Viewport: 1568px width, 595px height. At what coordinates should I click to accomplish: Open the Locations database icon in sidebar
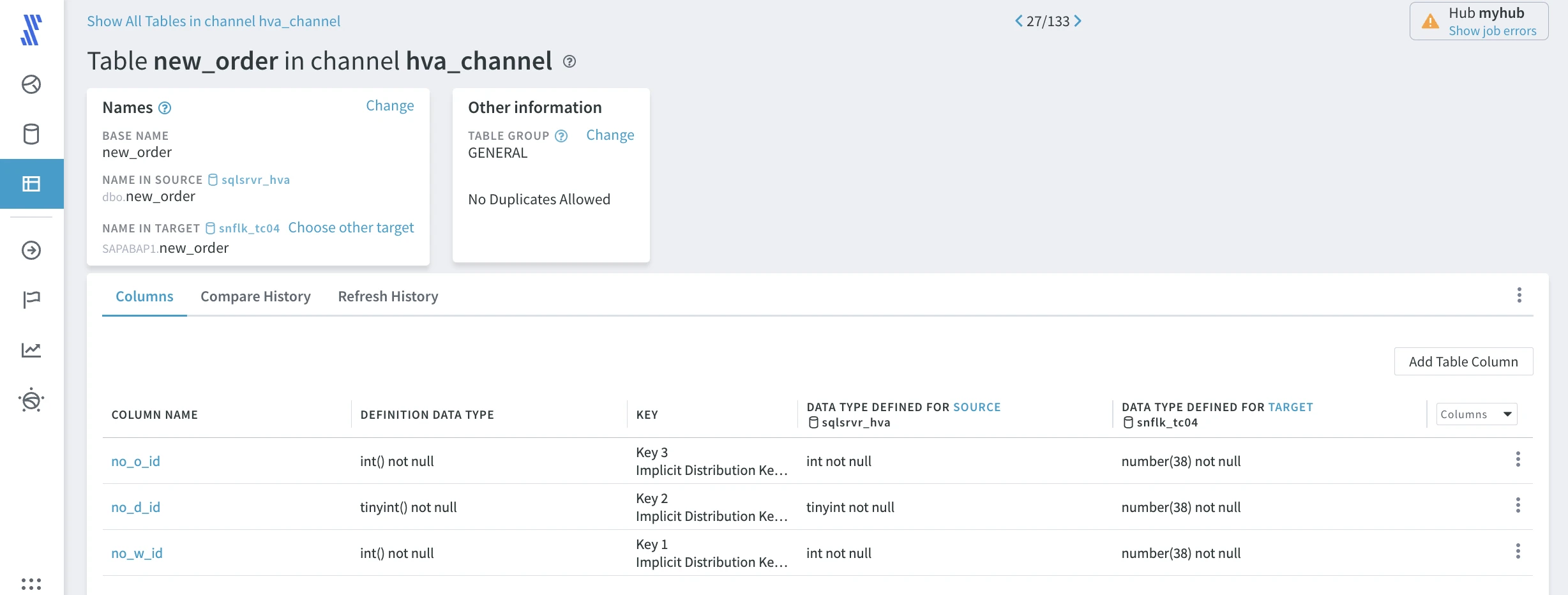coord(31,134)
